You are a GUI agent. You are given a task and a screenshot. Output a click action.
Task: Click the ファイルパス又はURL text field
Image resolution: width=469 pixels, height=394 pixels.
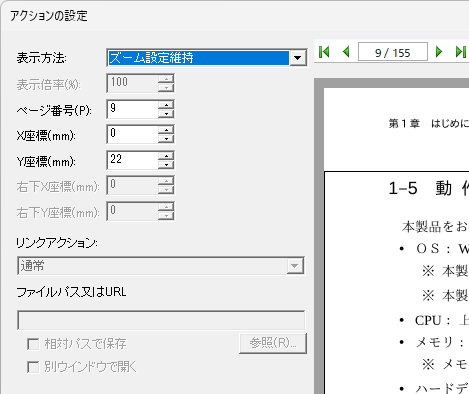pyautogui.click(x=161, y=320)
